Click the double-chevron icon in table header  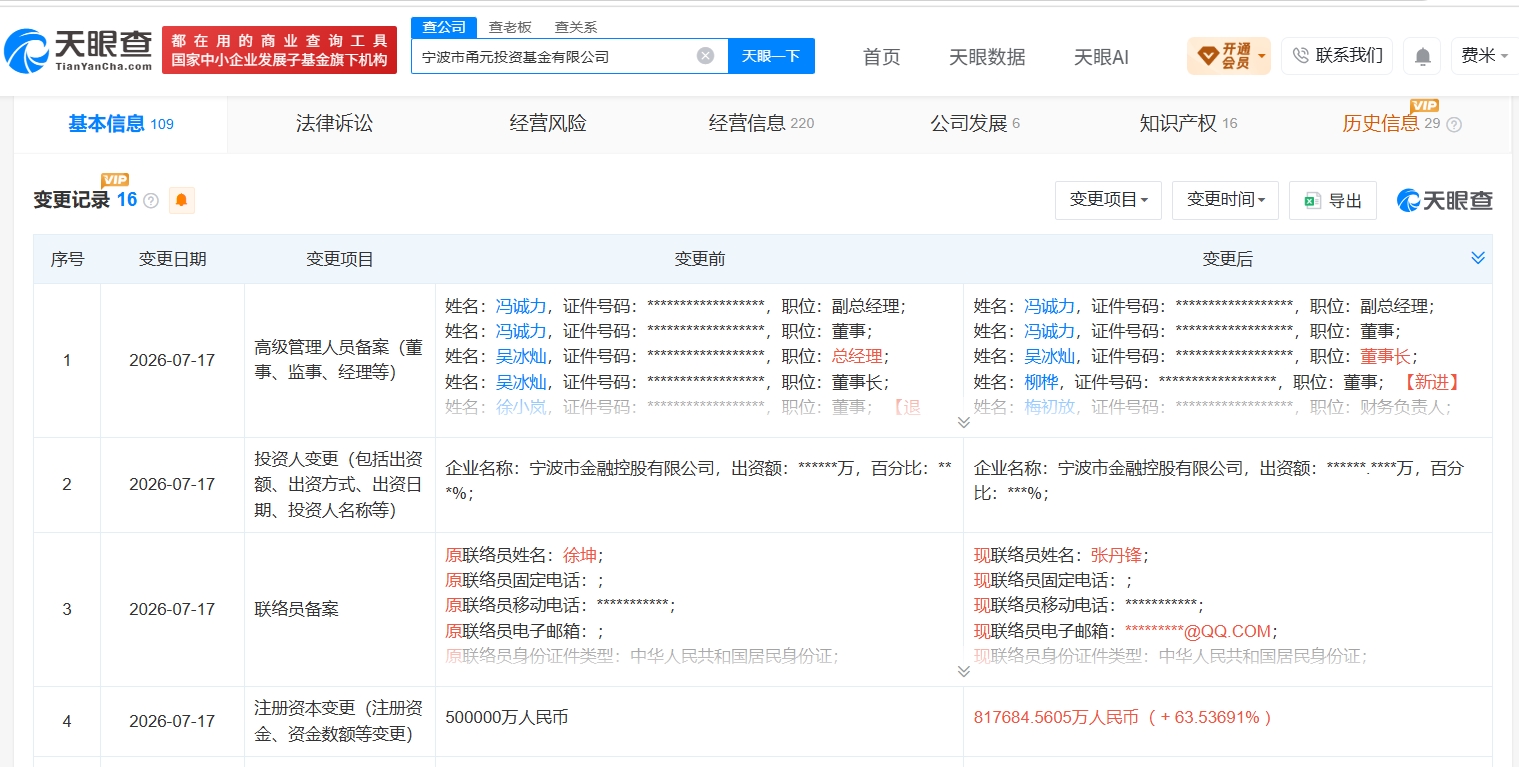click(1478, 258)
